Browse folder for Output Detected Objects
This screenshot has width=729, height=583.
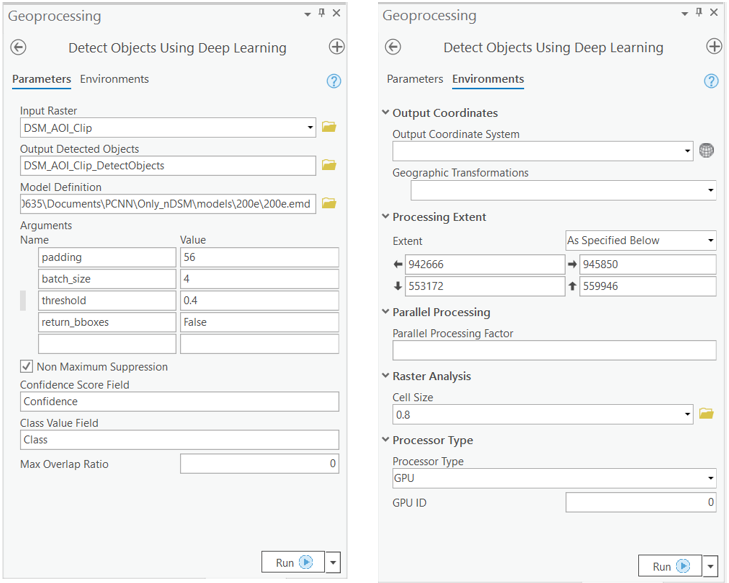point(329,166)
